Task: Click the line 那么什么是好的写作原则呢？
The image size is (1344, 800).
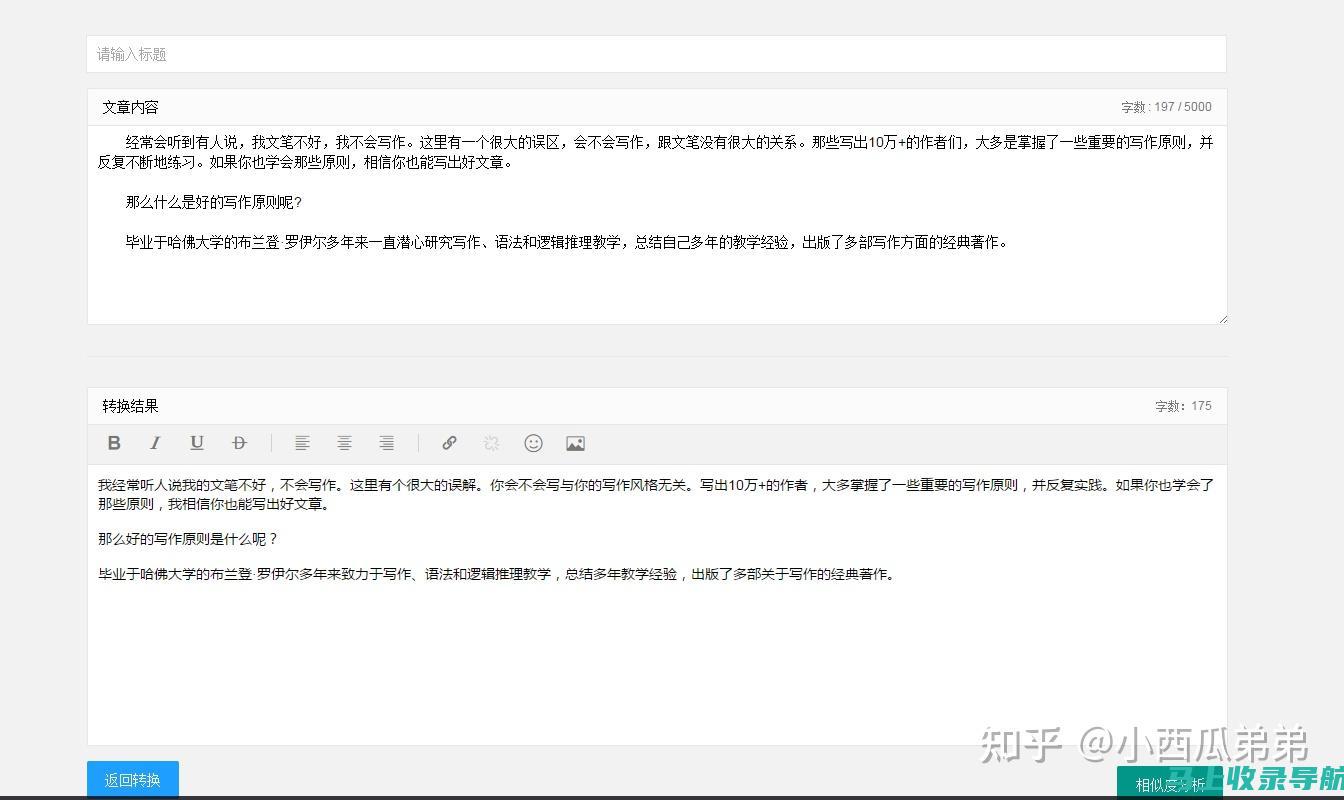Action: point(213,202)
